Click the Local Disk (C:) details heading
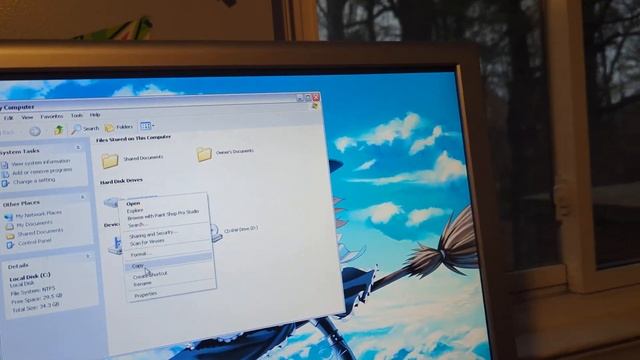Screen dimensions: 640x360 click(x=30, y=276)
